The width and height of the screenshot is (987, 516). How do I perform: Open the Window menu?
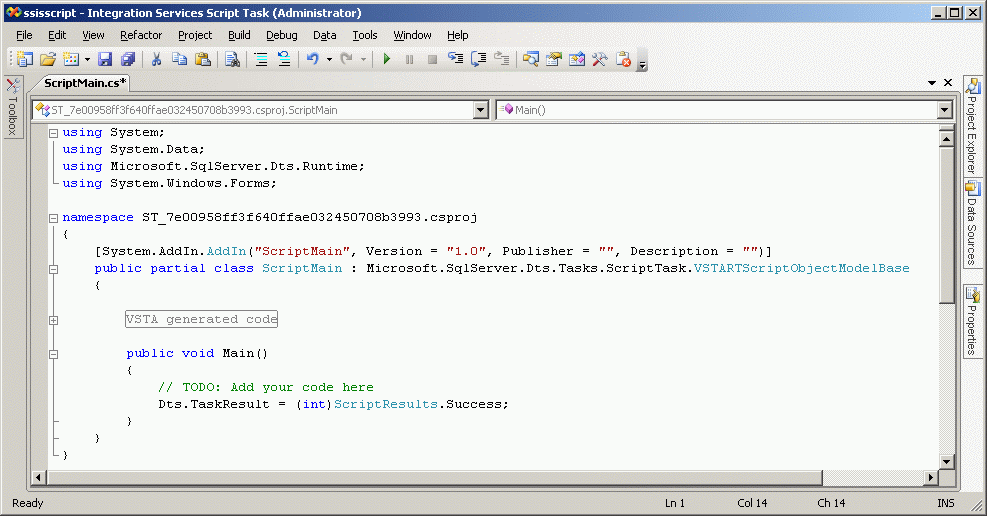[412, 35]
